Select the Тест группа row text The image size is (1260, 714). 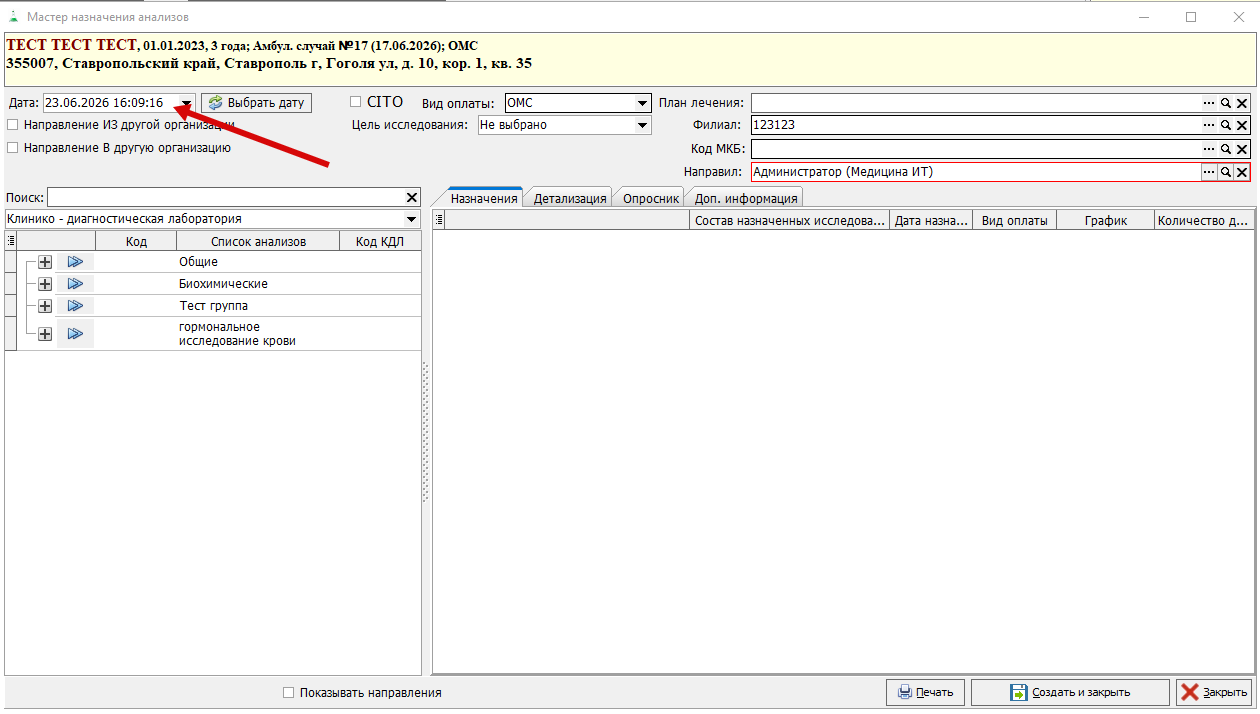coord(213,306)
